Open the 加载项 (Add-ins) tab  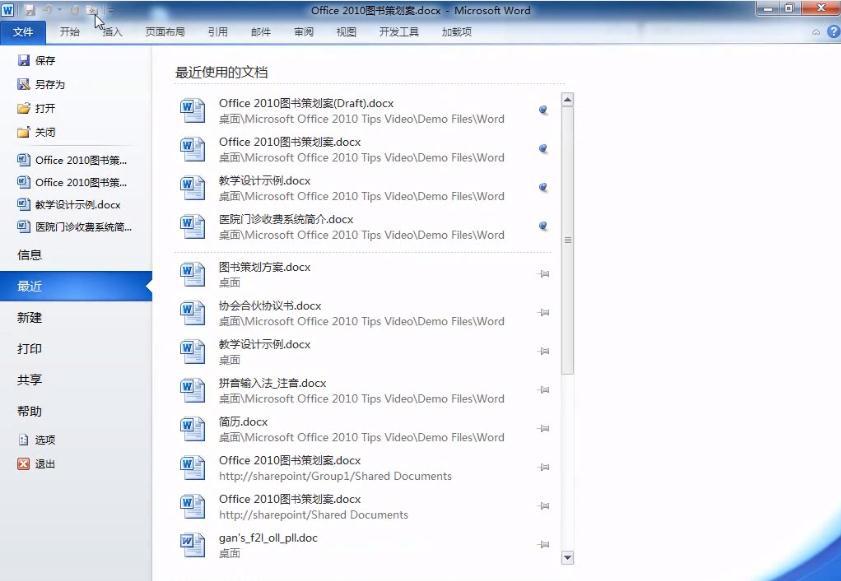pos(456,32)
